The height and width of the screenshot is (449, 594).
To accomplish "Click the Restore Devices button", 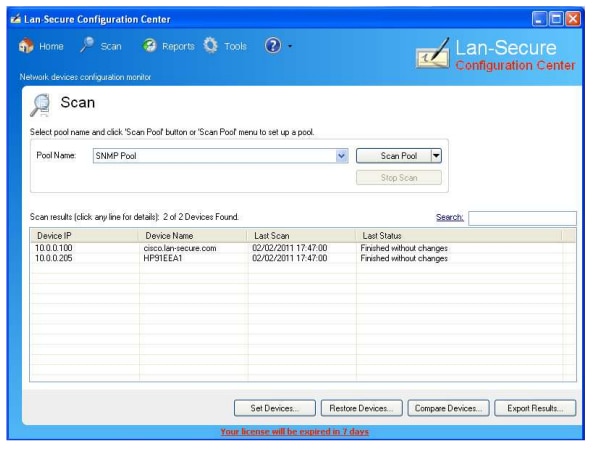I will (x=361, y=408).
